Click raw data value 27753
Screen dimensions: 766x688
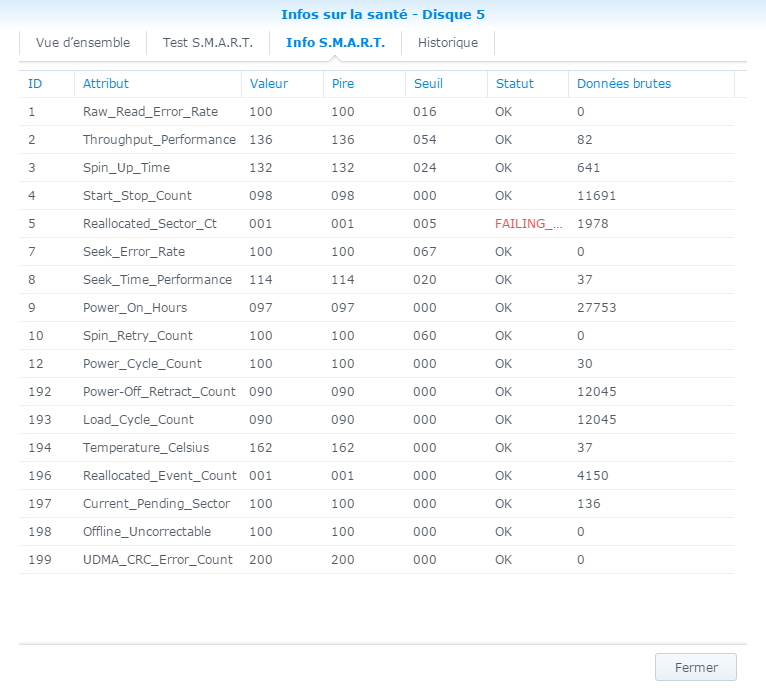tap(596, 308)
